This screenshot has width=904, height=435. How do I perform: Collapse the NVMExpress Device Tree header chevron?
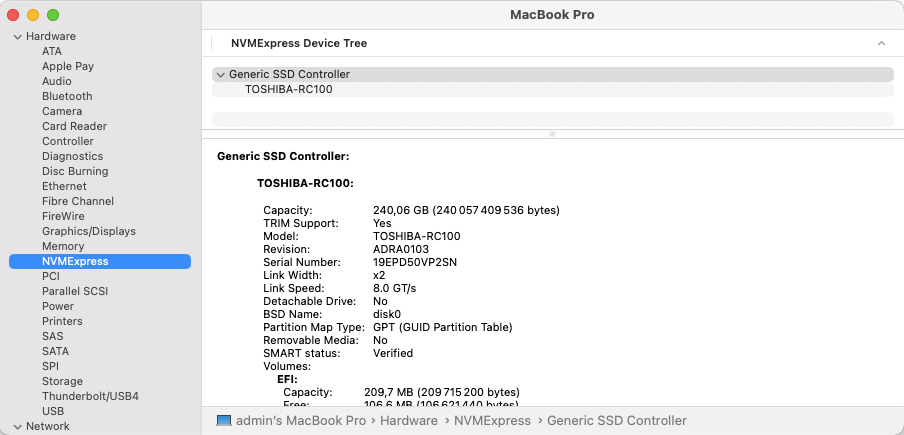[x=881, y=43]
